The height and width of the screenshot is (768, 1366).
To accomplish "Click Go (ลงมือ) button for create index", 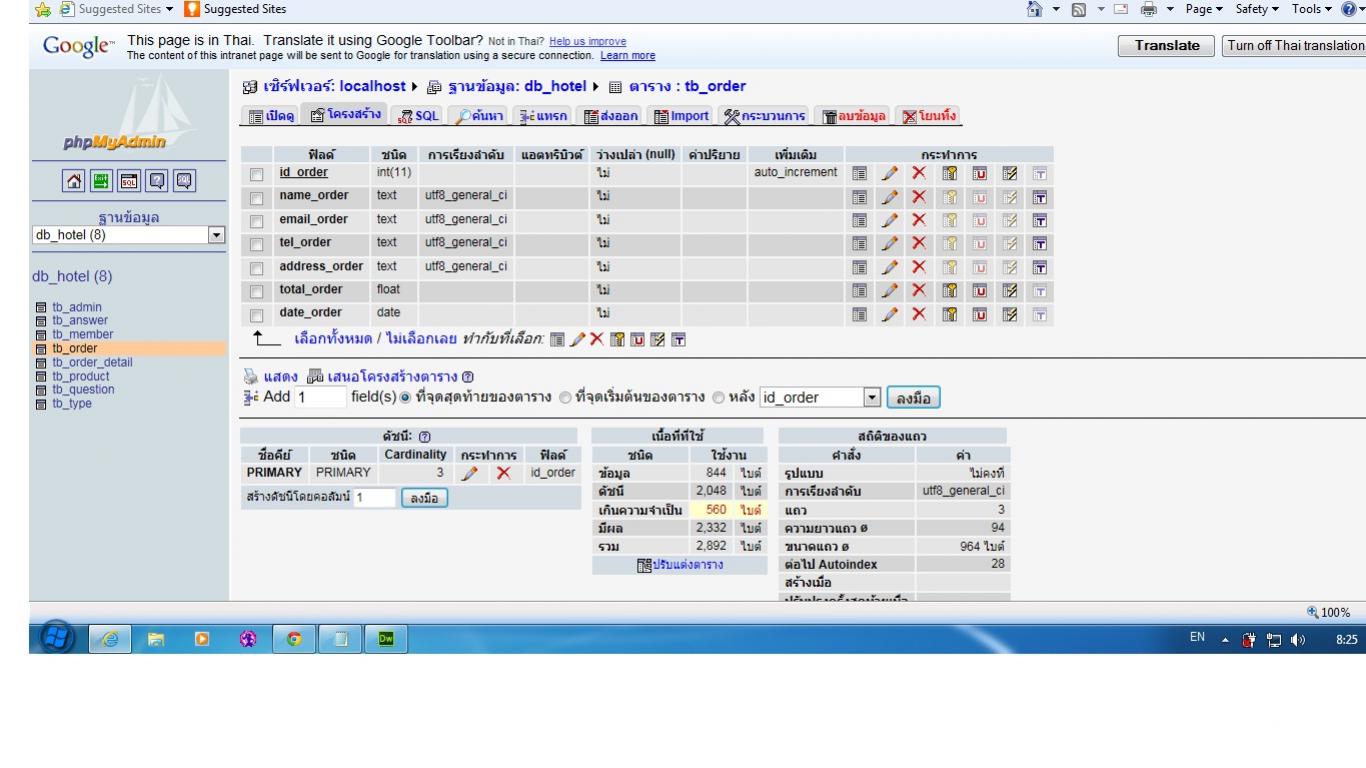I will (x=425, y=497).
